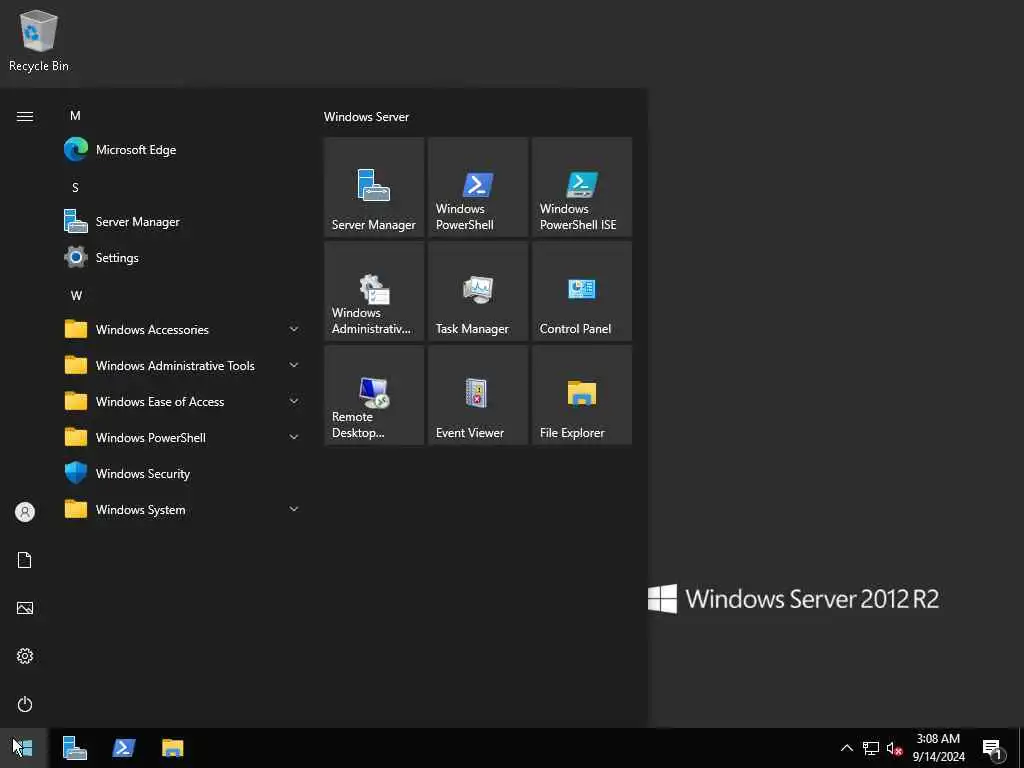Open Server Manager in the app list
Screen dimensions: 1024x768
pos(182,221)
